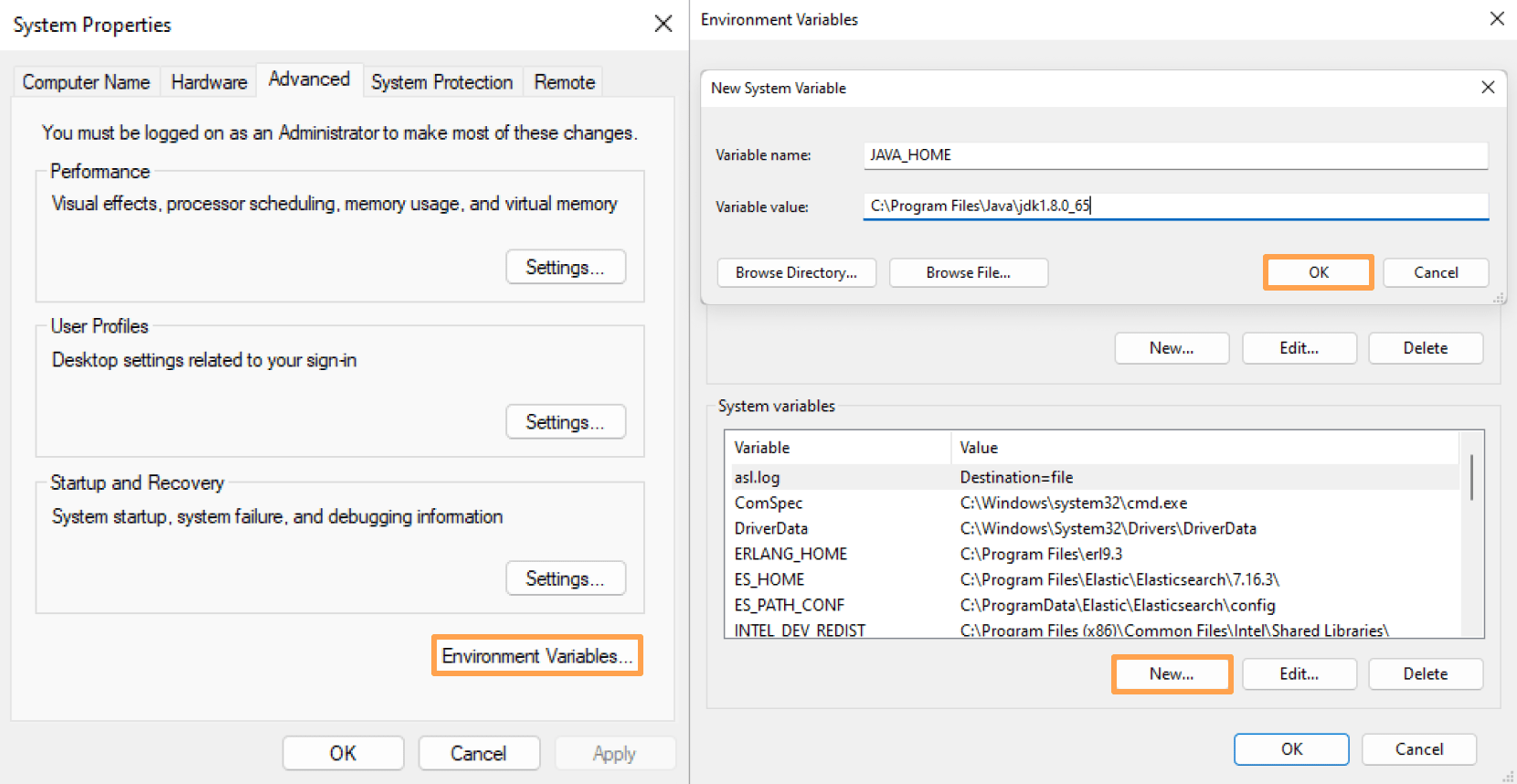Open the Hardware tab
This screenshot has height=784, width=1517.
(209, 82)
